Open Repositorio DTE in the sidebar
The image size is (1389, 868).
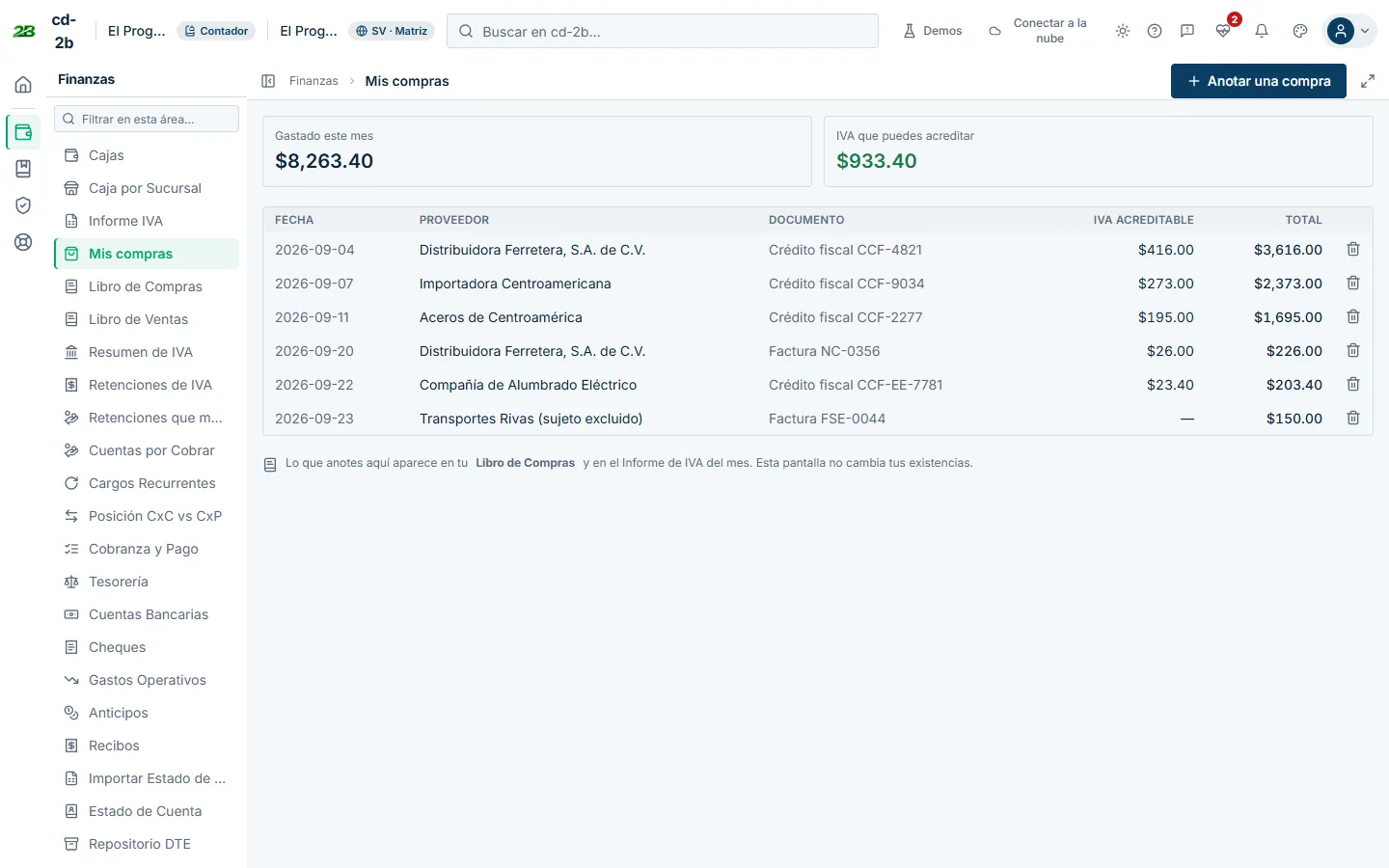(147, 844)
